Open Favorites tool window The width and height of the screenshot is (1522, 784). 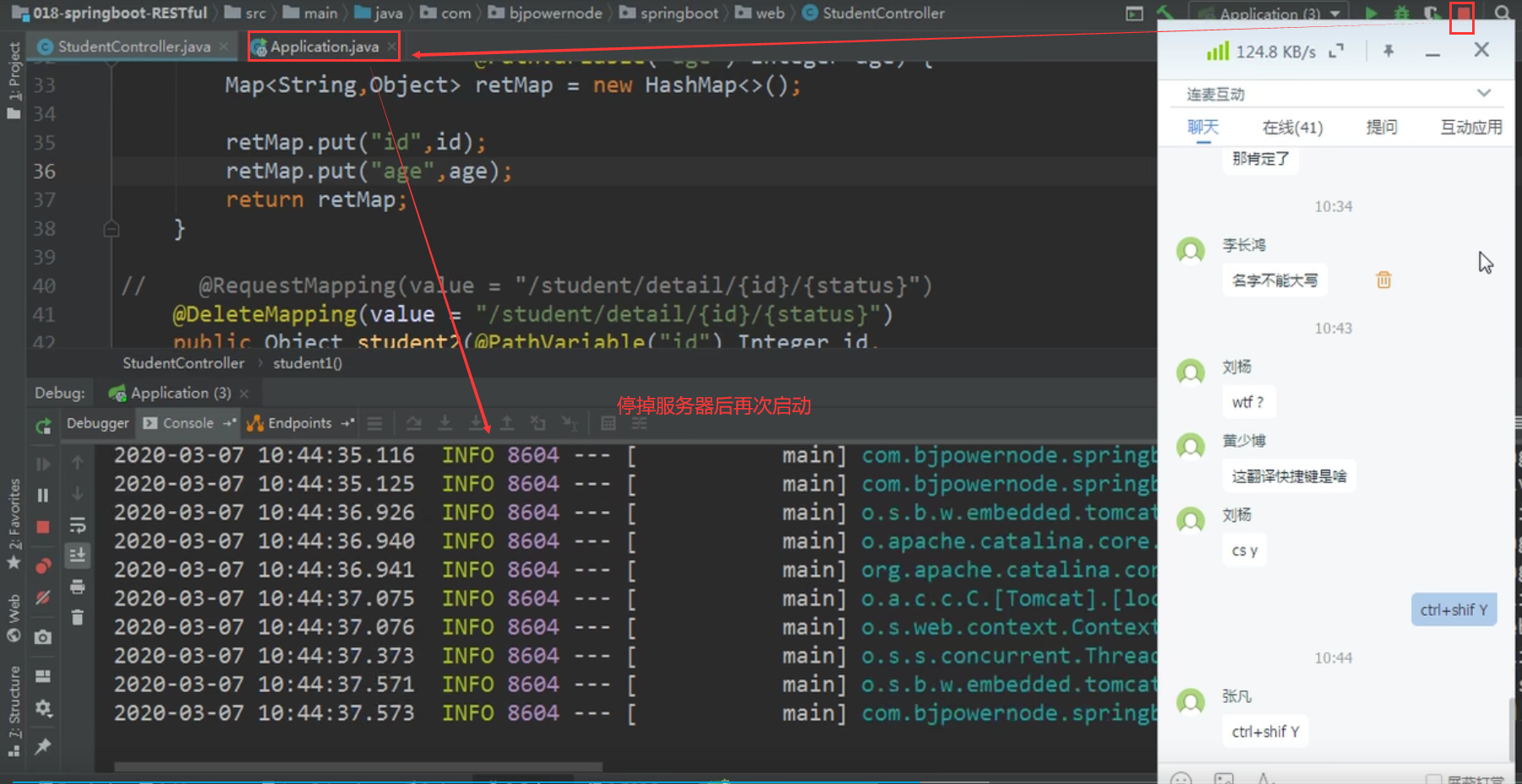coord(14,524)
